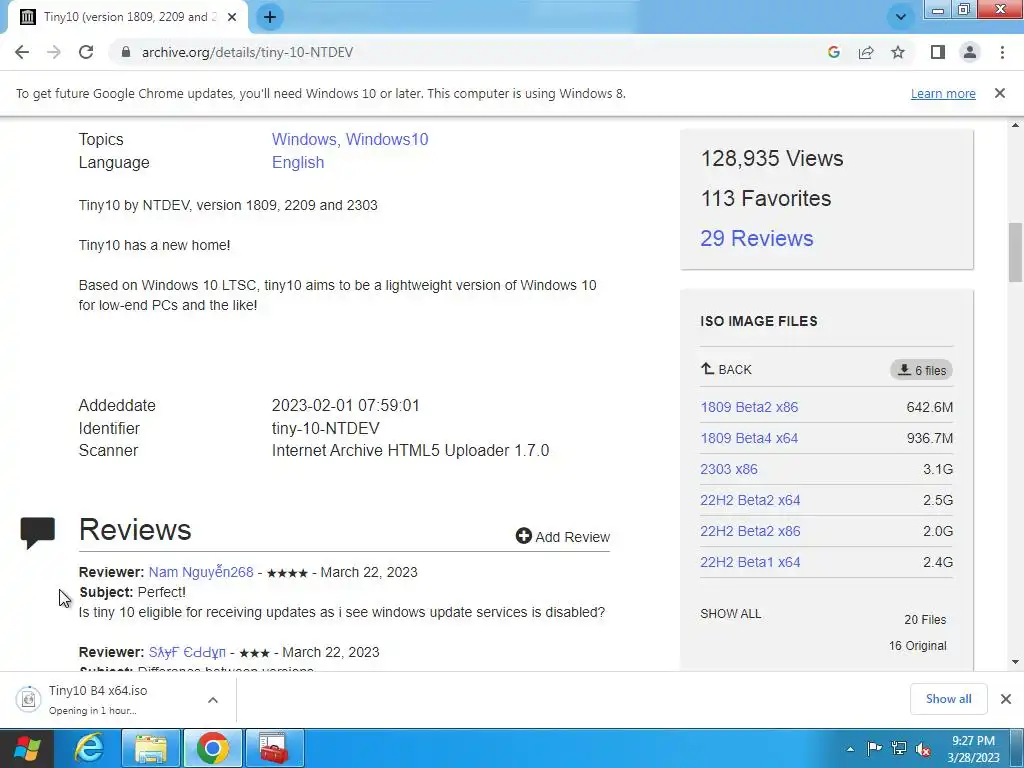Click the Add Review button
1024x768 pixels.
562,537
